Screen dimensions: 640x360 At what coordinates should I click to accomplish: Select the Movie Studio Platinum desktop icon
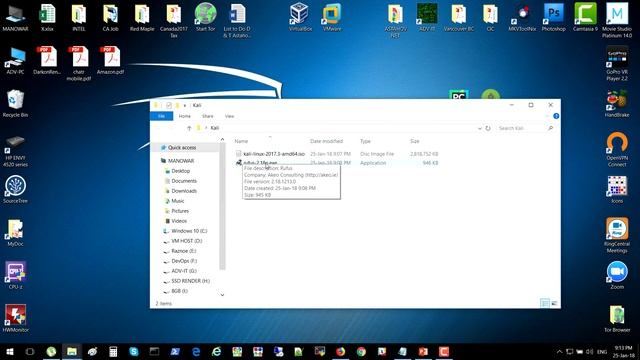pos(617,20)
